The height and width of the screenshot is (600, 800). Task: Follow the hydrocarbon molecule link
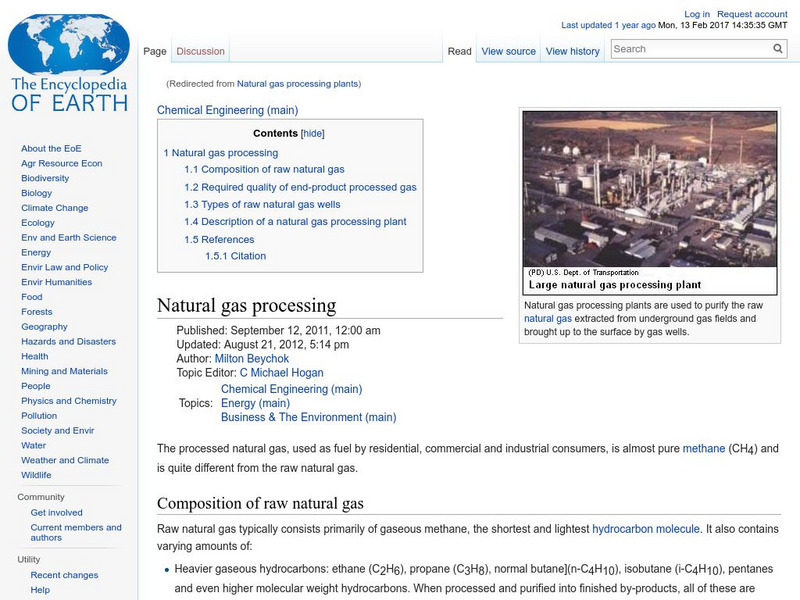pos(645,529)
